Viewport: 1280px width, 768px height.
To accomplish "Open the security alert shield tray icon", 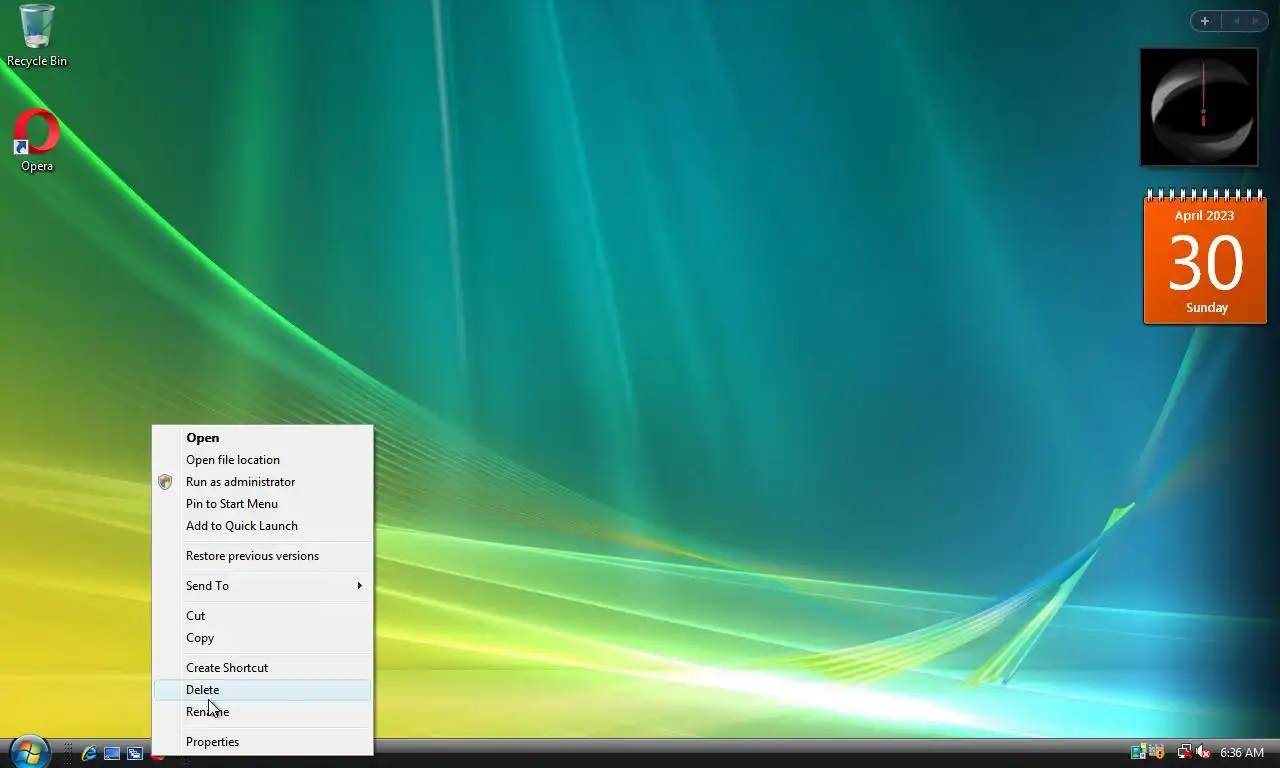I will point(1158,752).
